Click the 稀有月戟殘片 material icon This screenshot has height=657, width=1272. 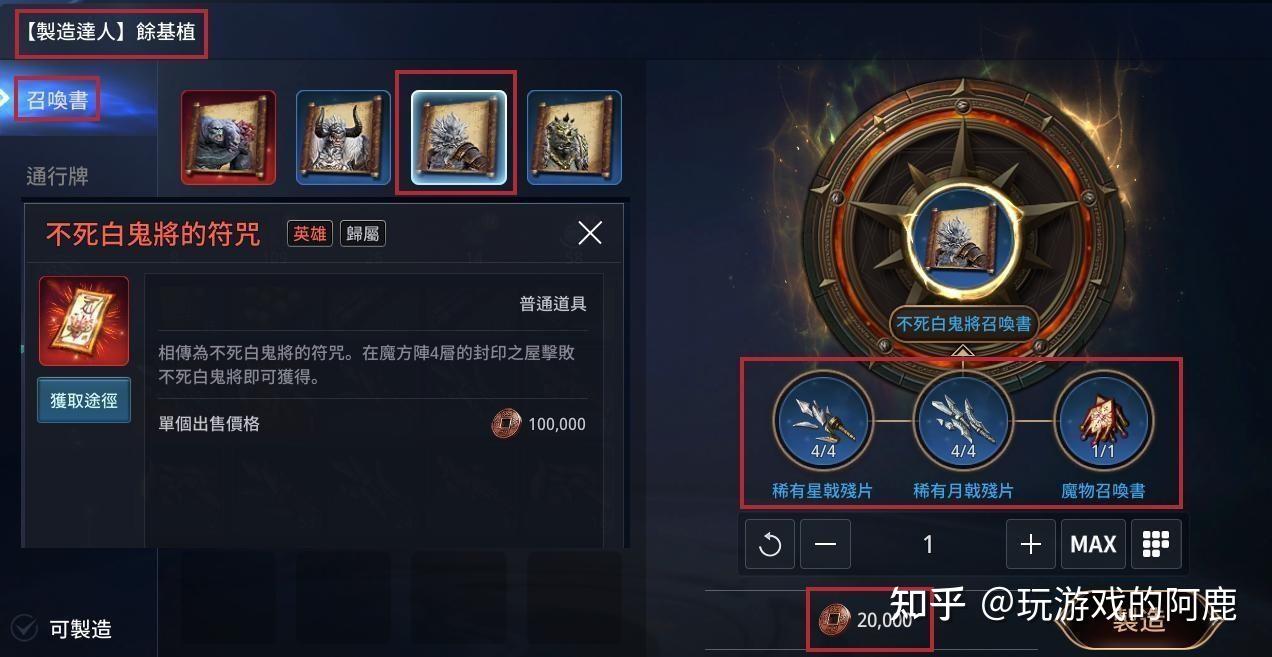963,420
